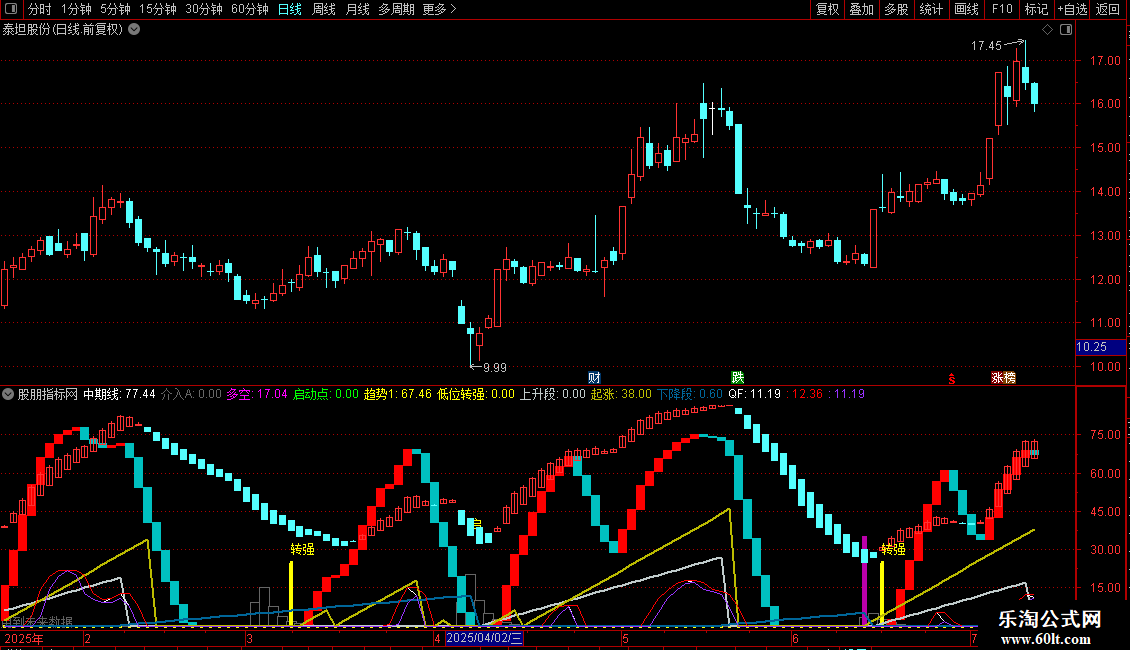
Task: Click month 5 marker on time axis
Action: pos(625,638)
